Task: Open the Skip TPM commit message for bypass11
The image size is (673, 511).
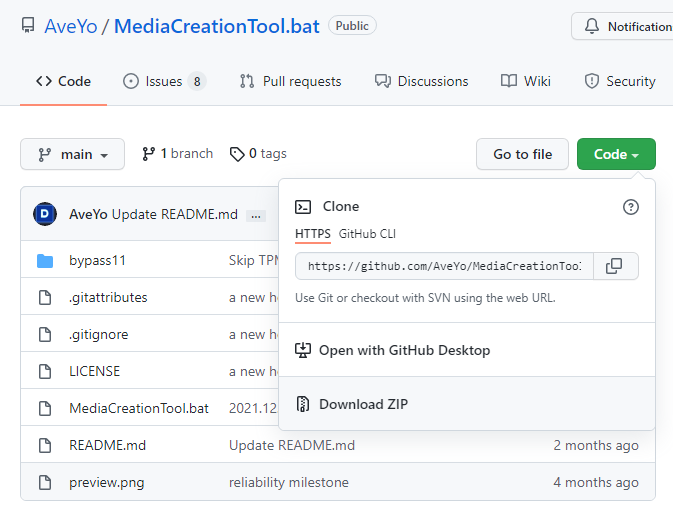Action: tap(254, 260)
